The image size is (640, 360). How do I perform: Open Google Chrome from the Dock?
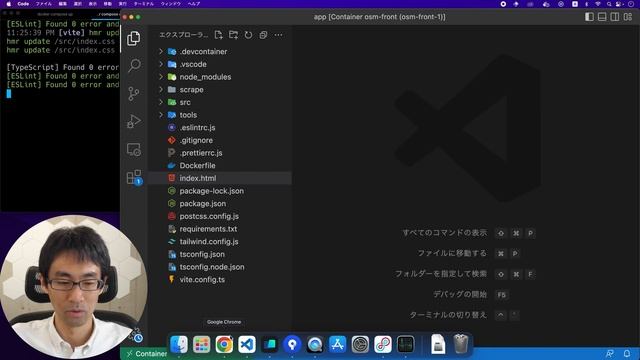point(224,344)
